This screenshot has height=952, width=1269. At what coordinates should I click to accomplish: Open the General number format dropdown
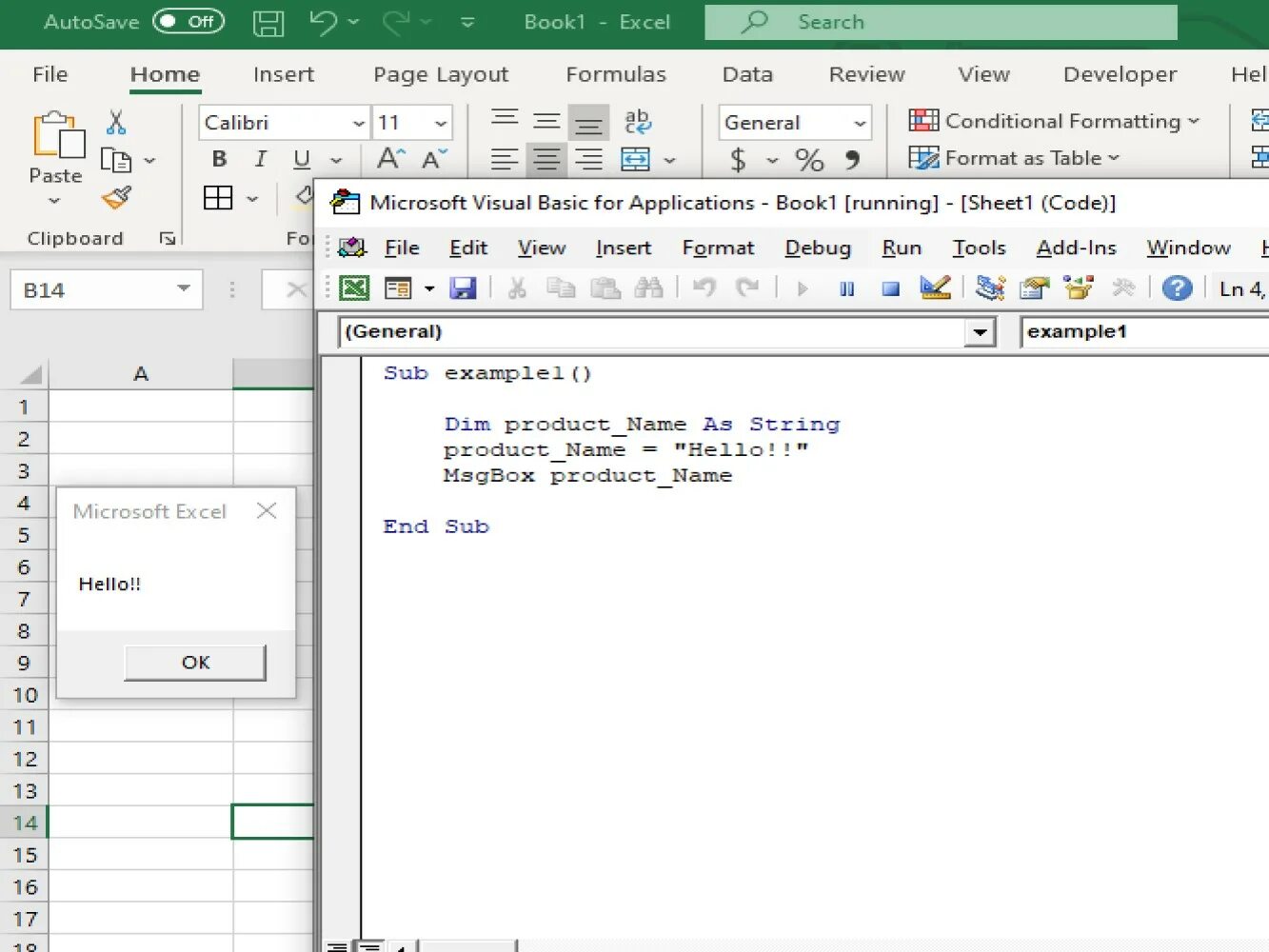(x=860, y=123)
